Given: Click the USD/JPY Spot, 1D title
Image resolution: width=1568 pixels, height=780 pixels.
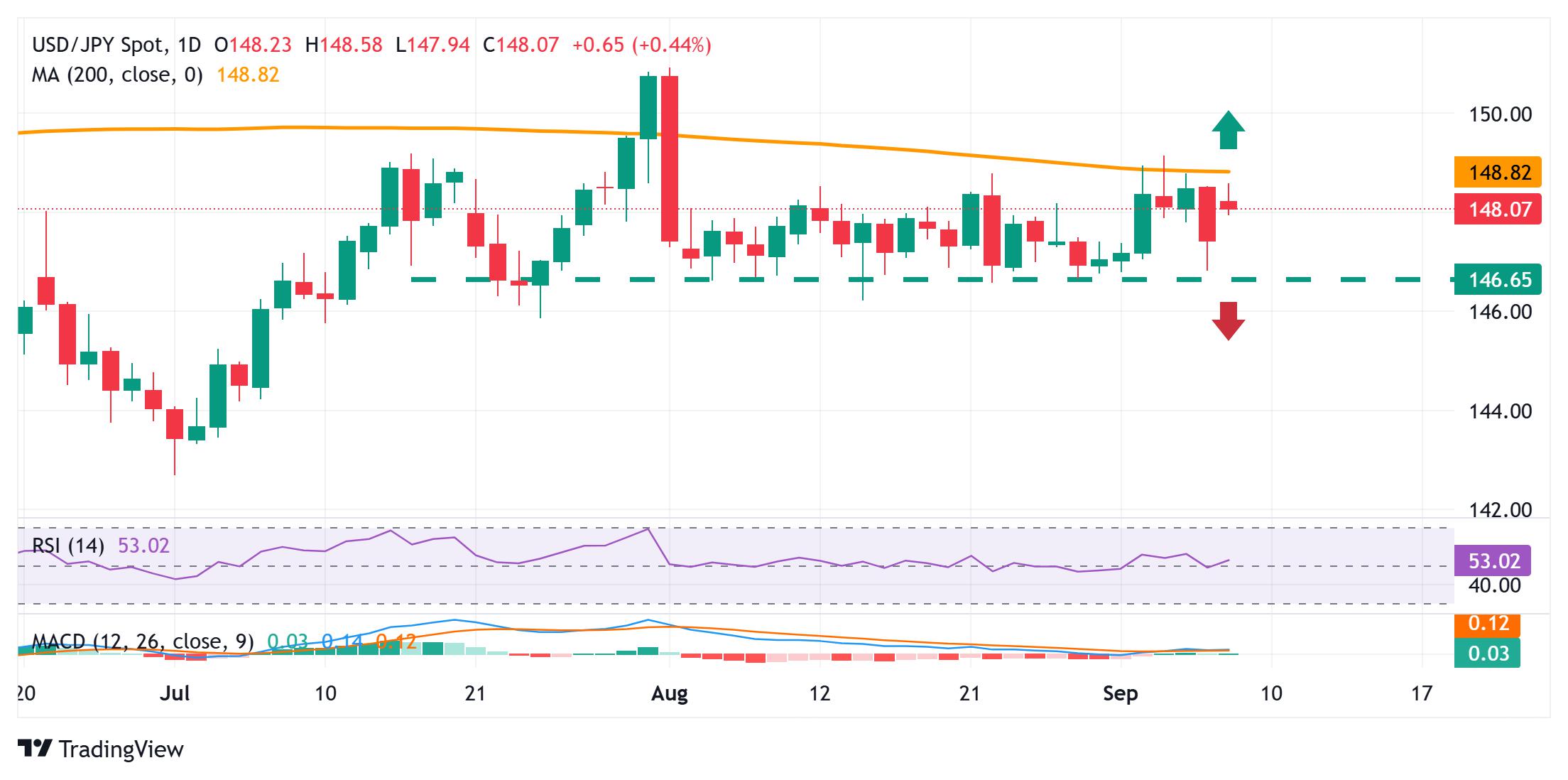Looking at the screenshot, I should [x=116, y=45].
